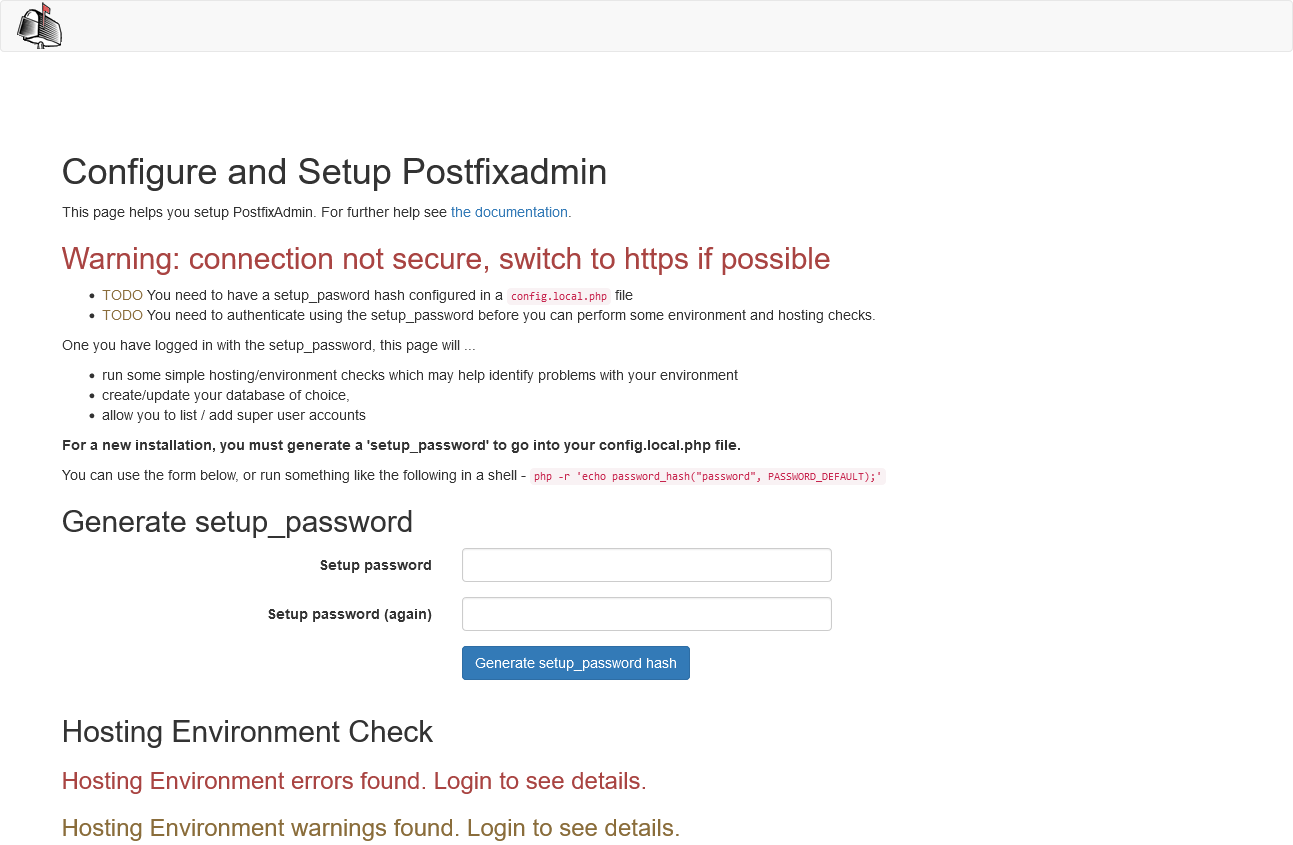Click the Hosting Environment Check heading
This screenshot has height=845, width=1293.
[x=247, y=732]
